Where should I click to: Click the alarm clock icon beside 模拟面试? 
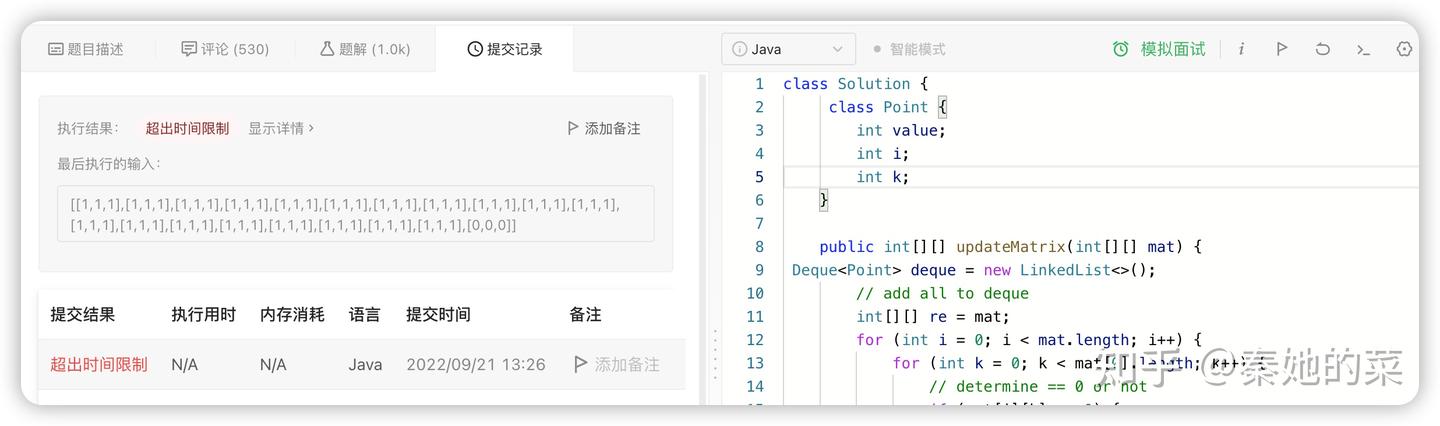pyautogui.click(x=1121, y=49)
